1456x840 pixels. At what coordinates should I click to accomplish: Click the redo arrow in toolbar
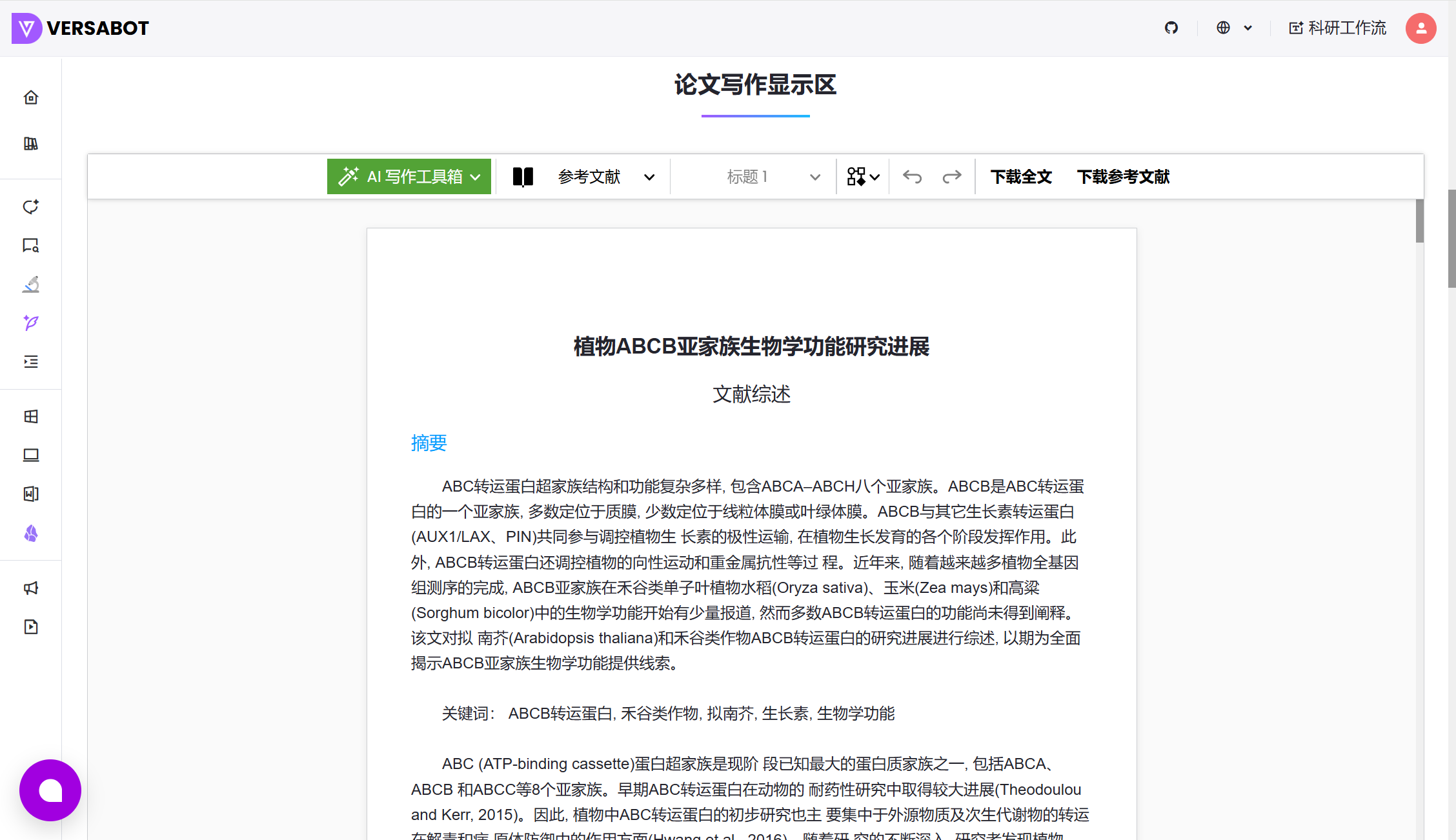(952, 177)
